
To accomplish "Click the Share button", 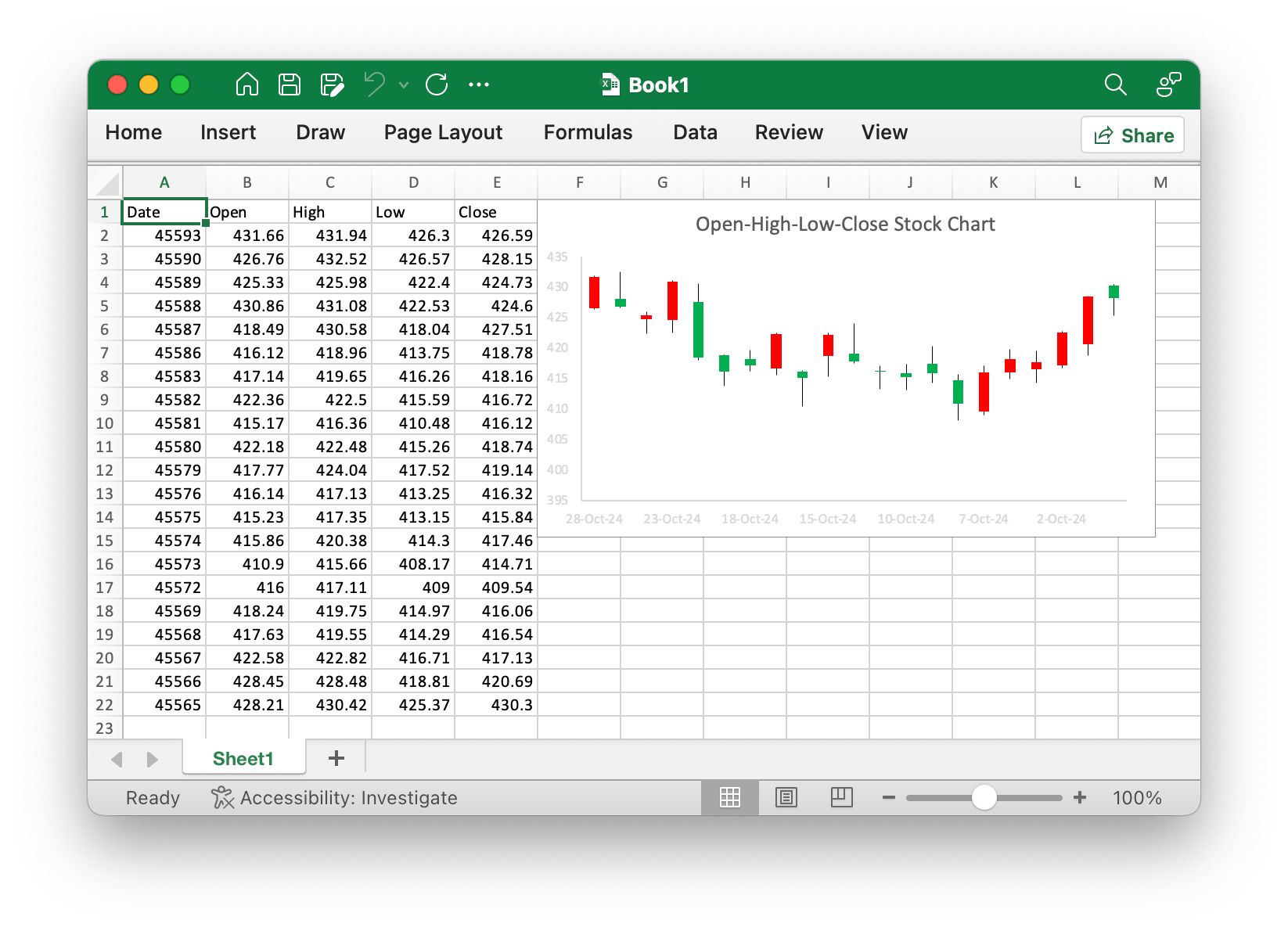I will tap(1132, 135).
